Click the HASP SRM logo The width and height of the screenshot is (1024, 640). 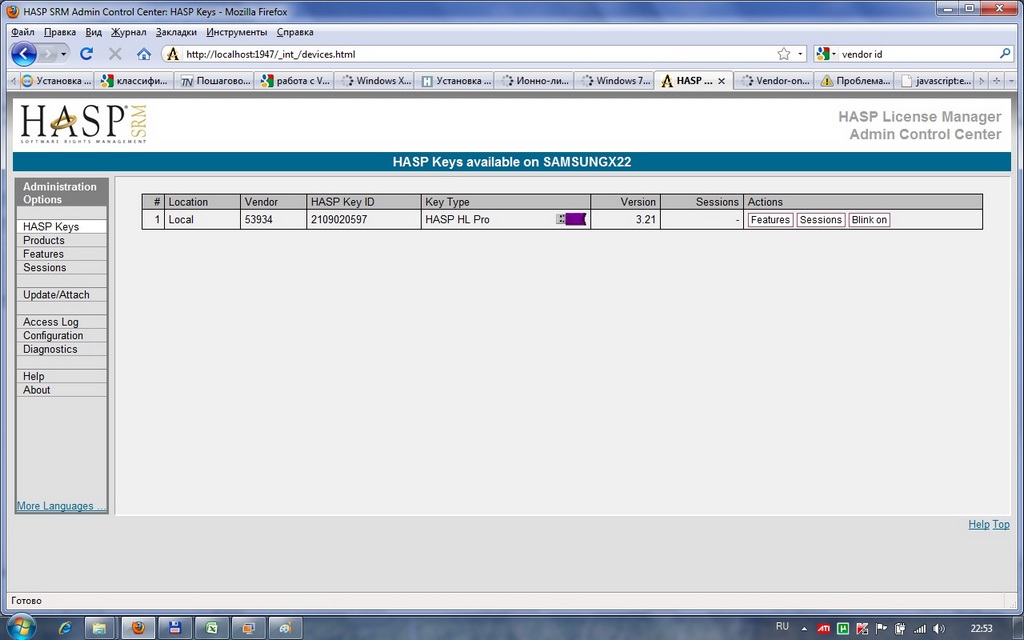click(x=84, y=123)
